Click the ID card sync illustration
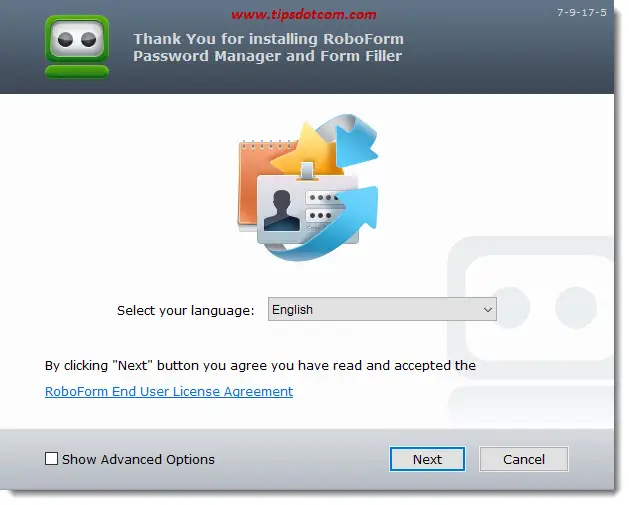 307,188
